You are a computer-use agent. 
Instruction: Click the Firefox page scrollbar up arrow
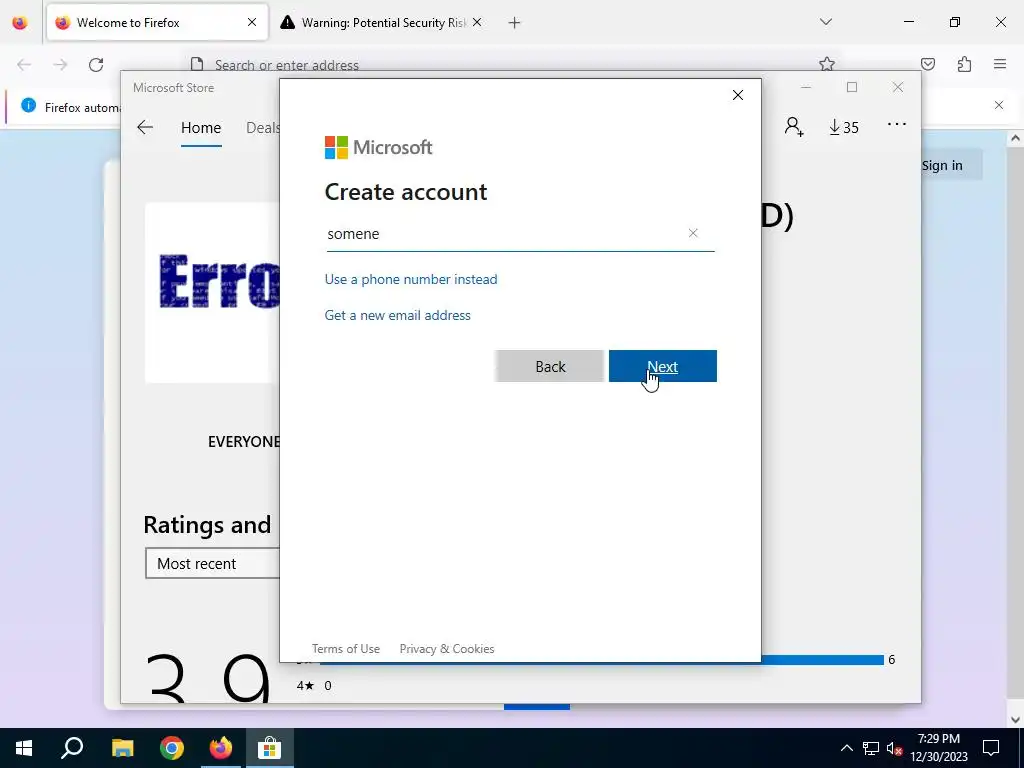point(1015,138)
